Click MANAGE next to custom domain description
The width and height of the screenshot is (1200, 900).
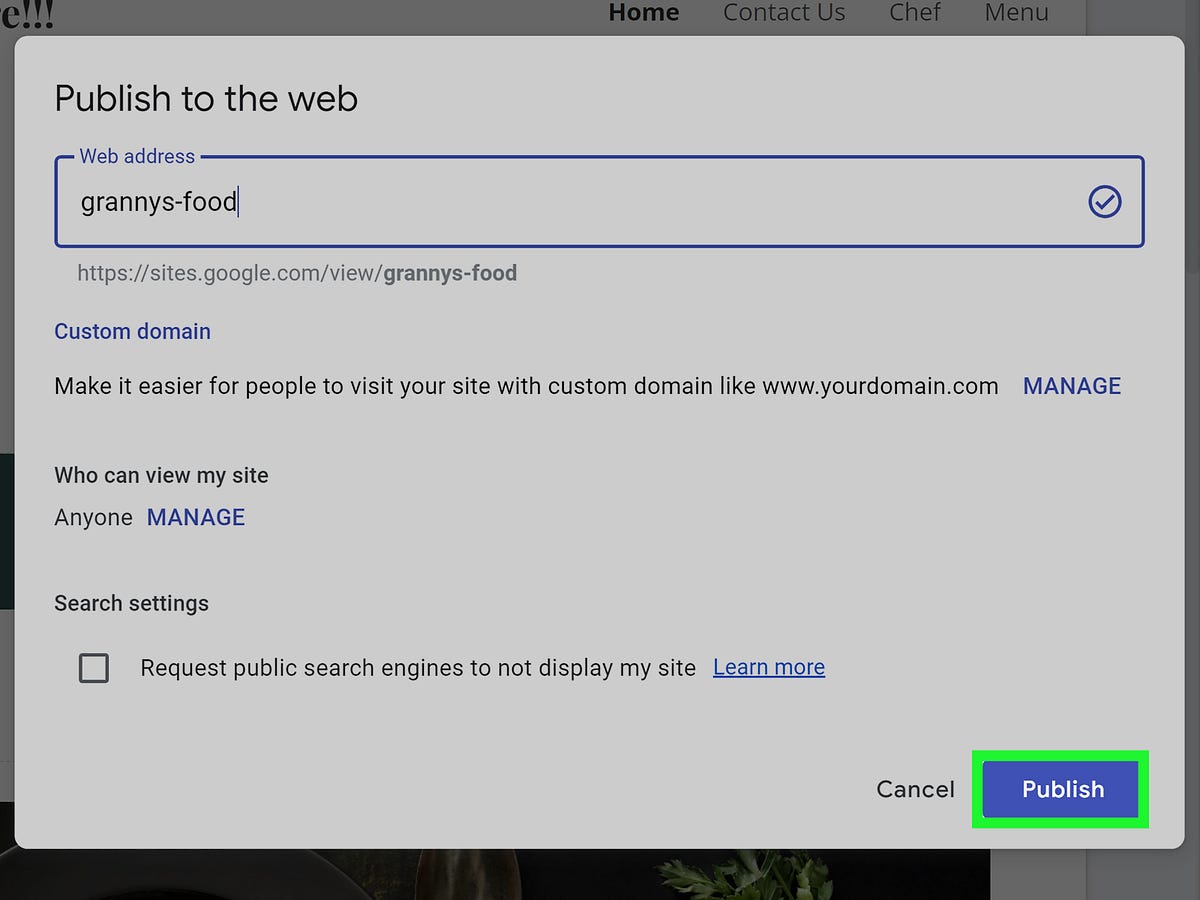1072,386
